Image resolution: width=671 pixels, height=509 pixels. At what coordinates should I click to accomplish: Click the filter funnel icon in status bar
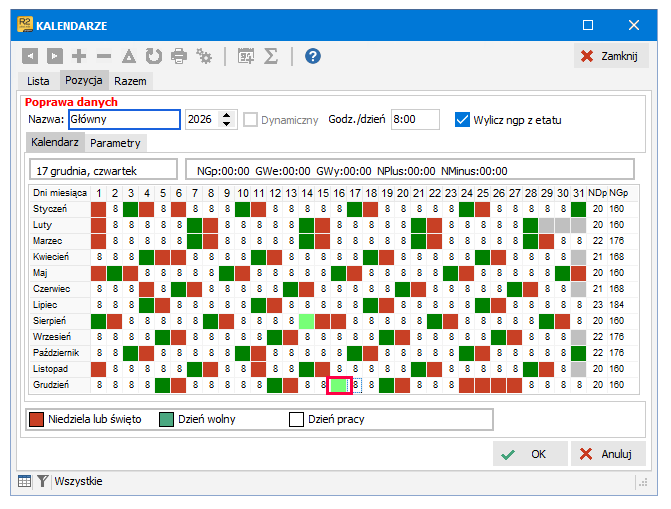42,481
